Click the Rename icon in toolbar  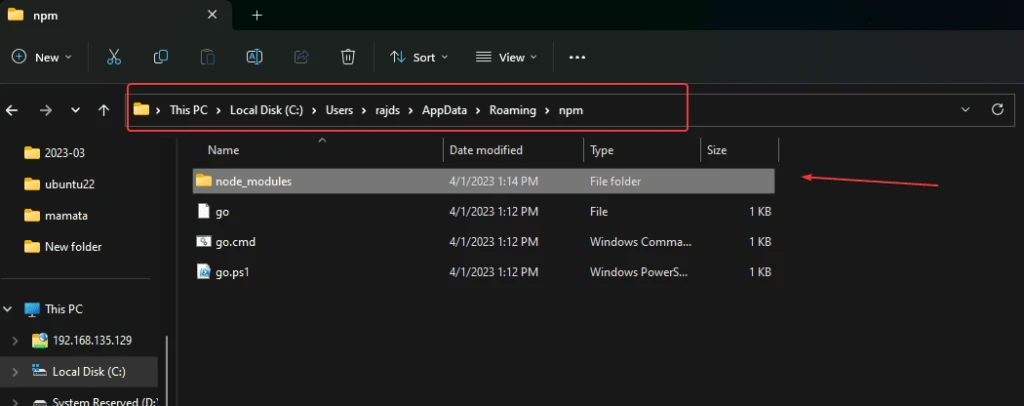click(x=254, y=57)
